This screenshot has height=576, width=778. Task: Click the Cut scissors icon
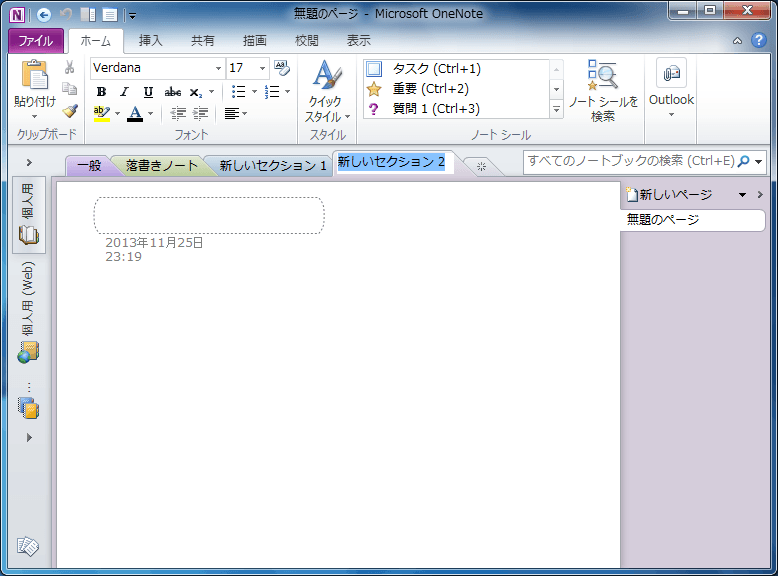69,68
